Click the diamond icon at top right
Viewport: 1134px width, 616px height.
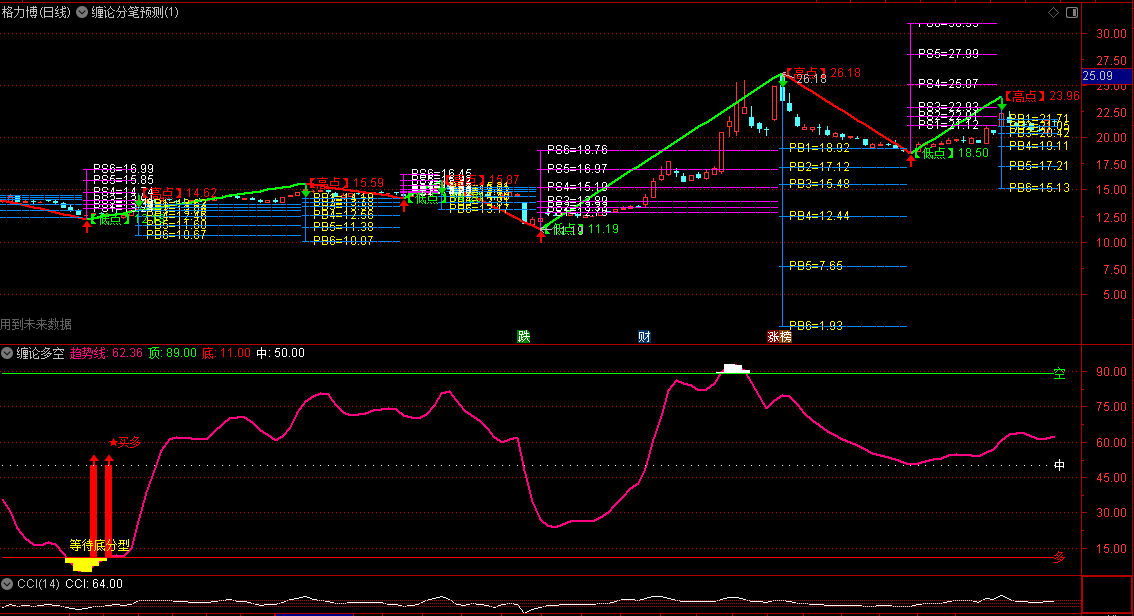[x=1053, y=13]
